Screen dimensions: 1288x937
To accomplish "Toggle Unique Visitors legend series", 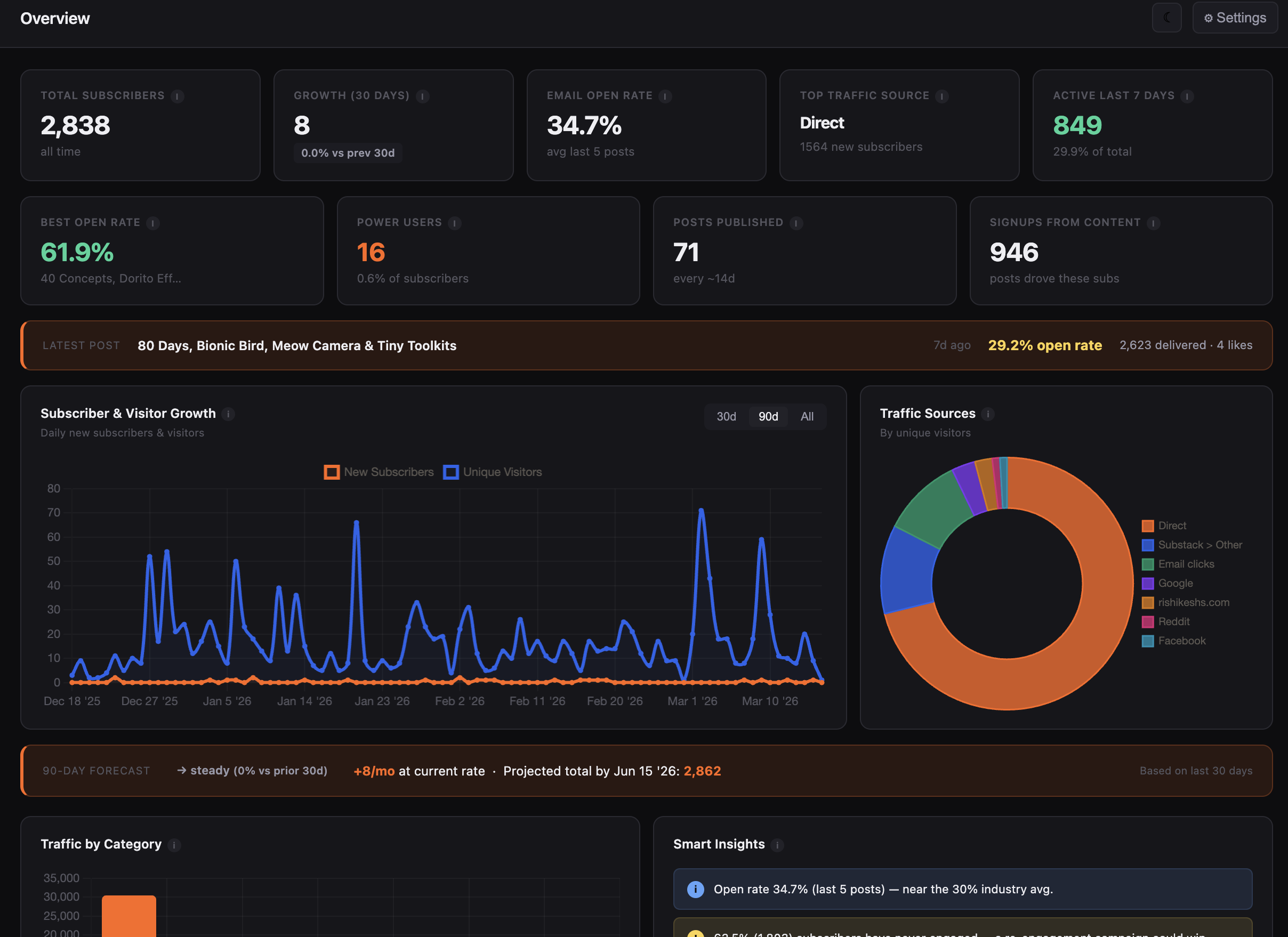I will click(x=493, y=472).
